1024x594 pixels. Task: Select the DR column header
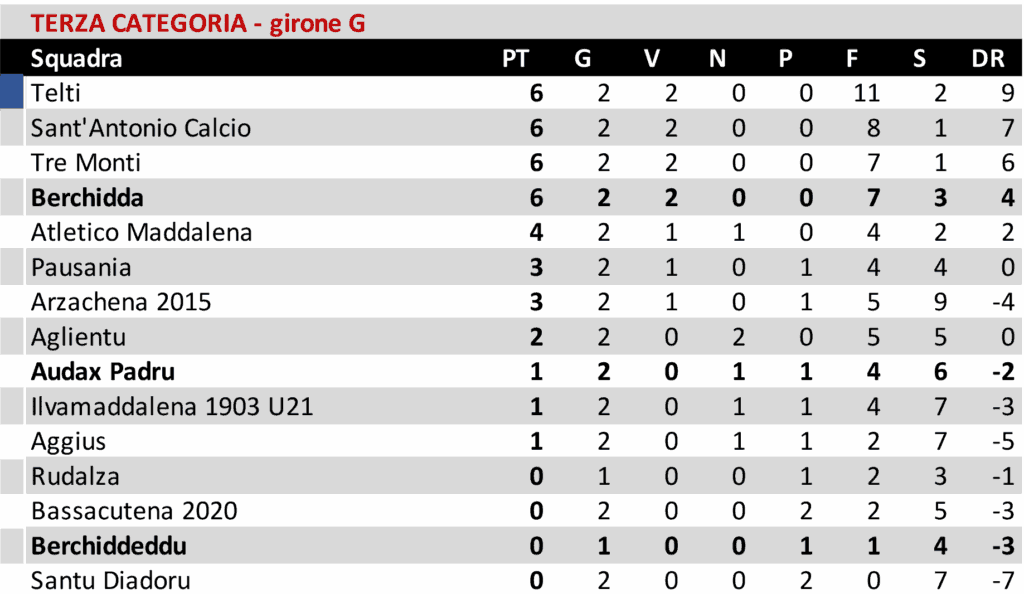point(988,58)
